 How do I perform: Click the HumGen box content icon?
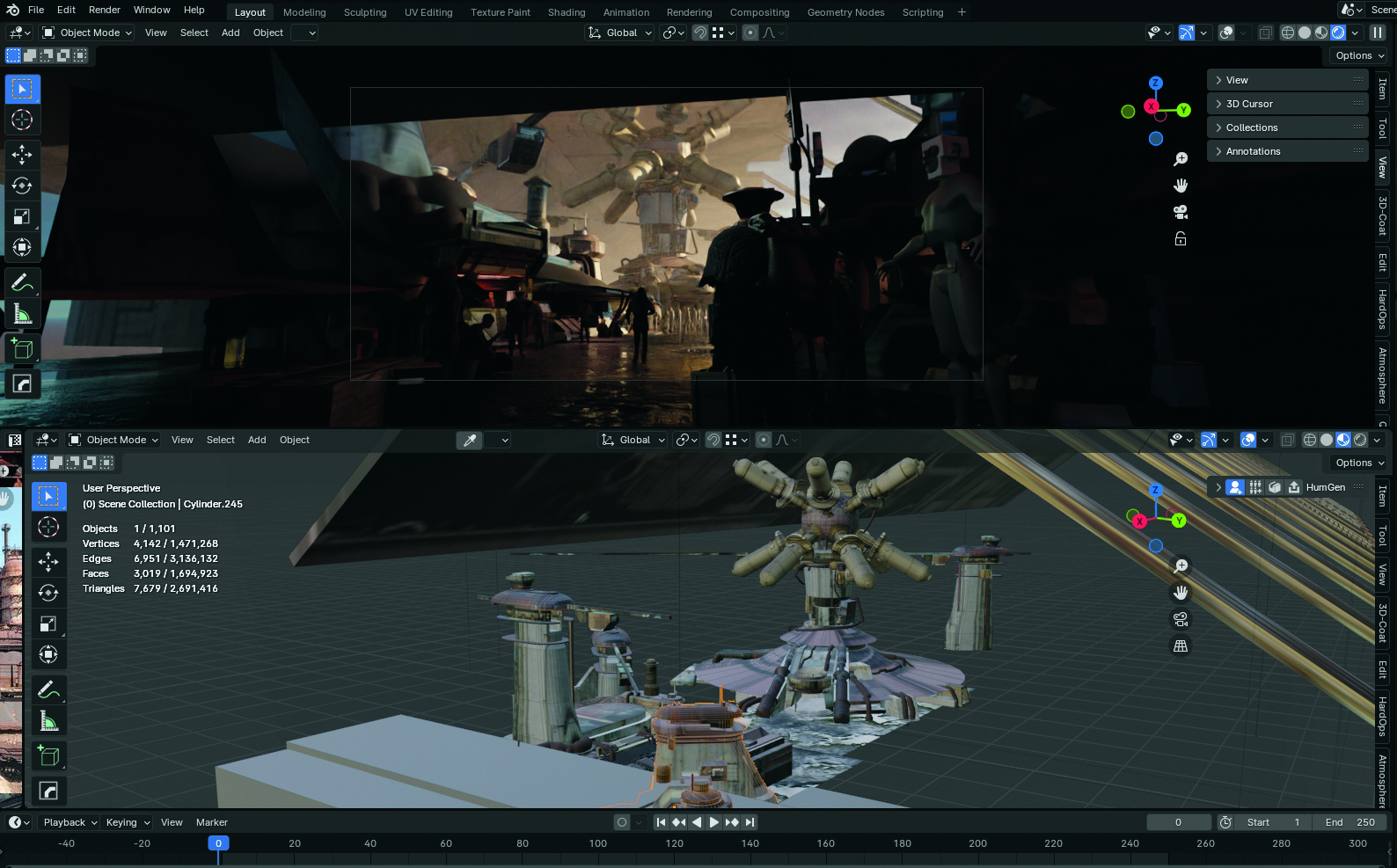coord(1275,487)
